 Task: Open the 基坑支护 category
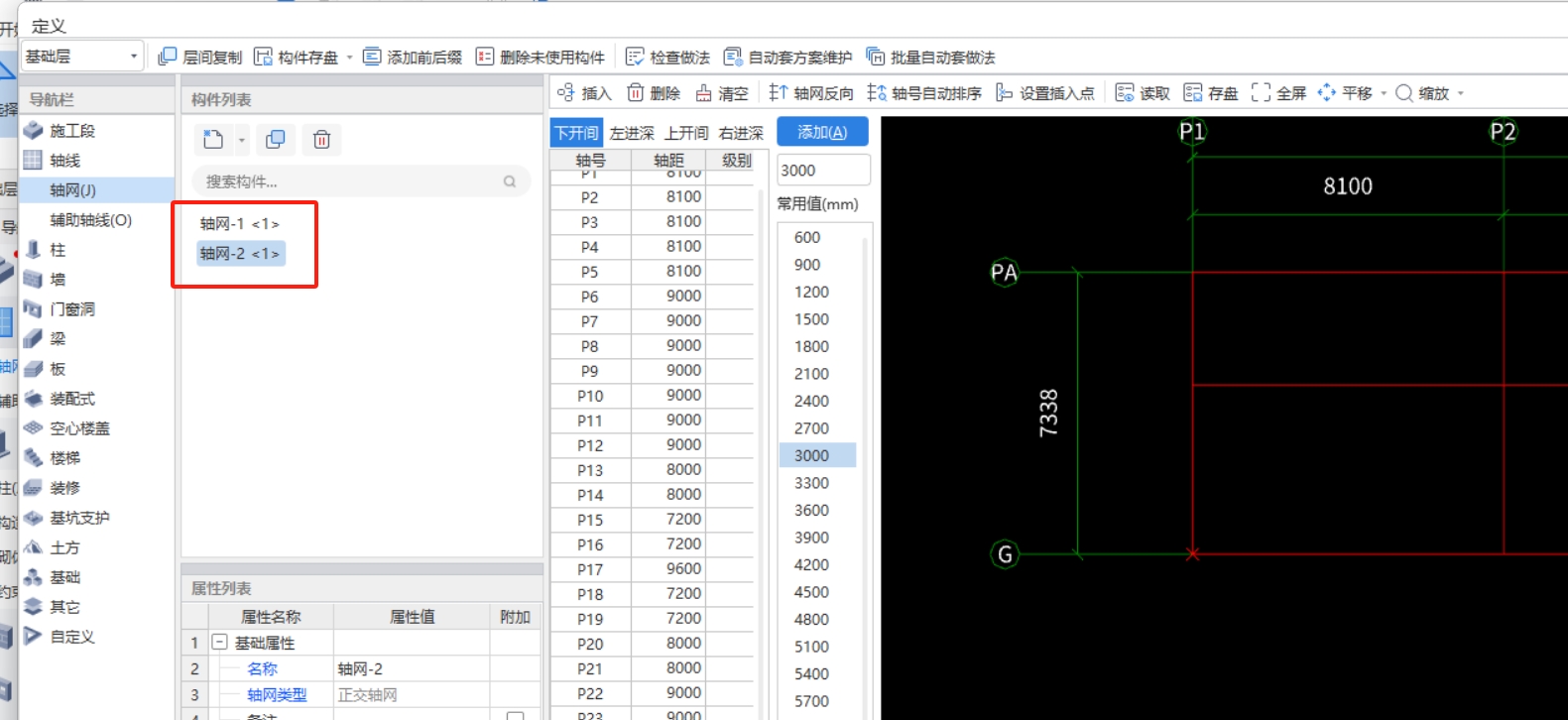[79, 518]
